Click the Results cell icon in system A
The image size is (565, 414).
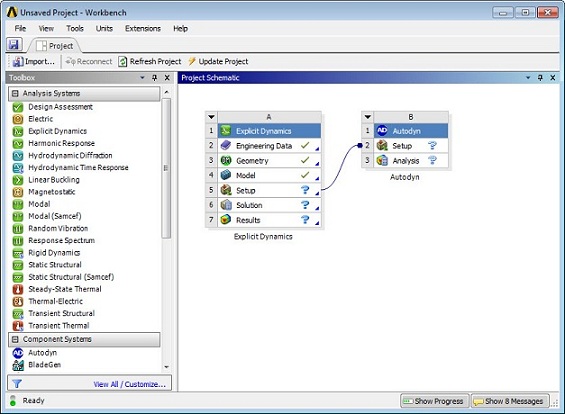[226, 219]
